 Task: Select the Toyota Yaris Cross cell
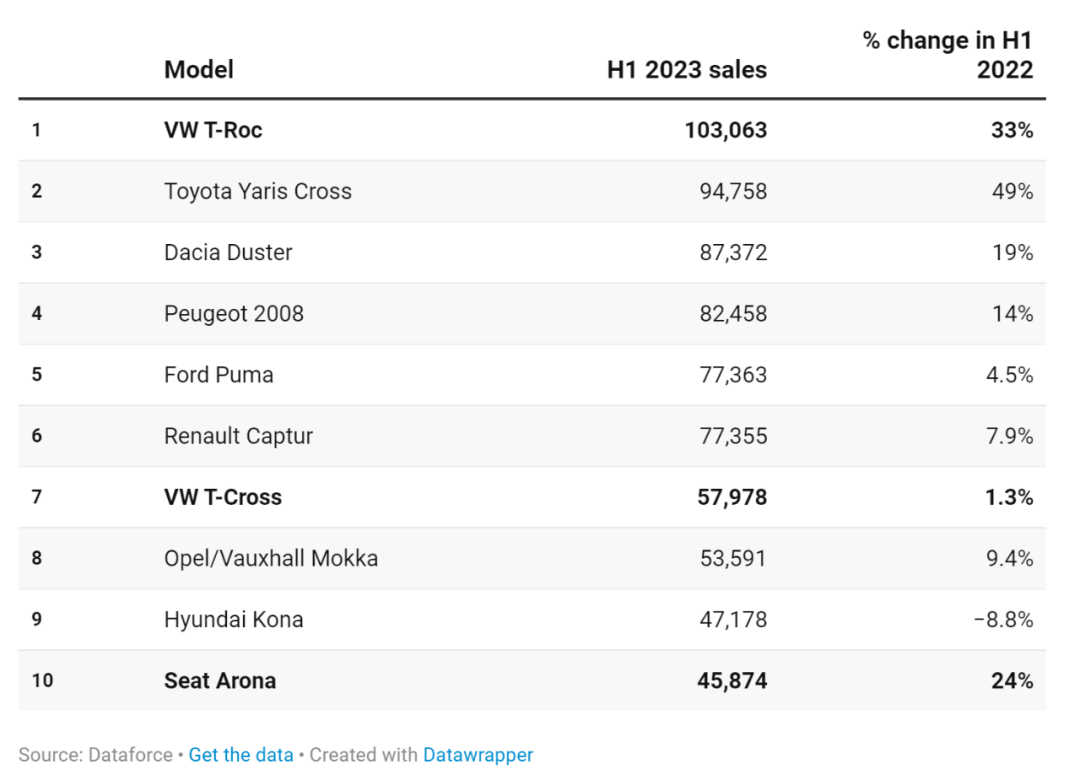(258, 191)
